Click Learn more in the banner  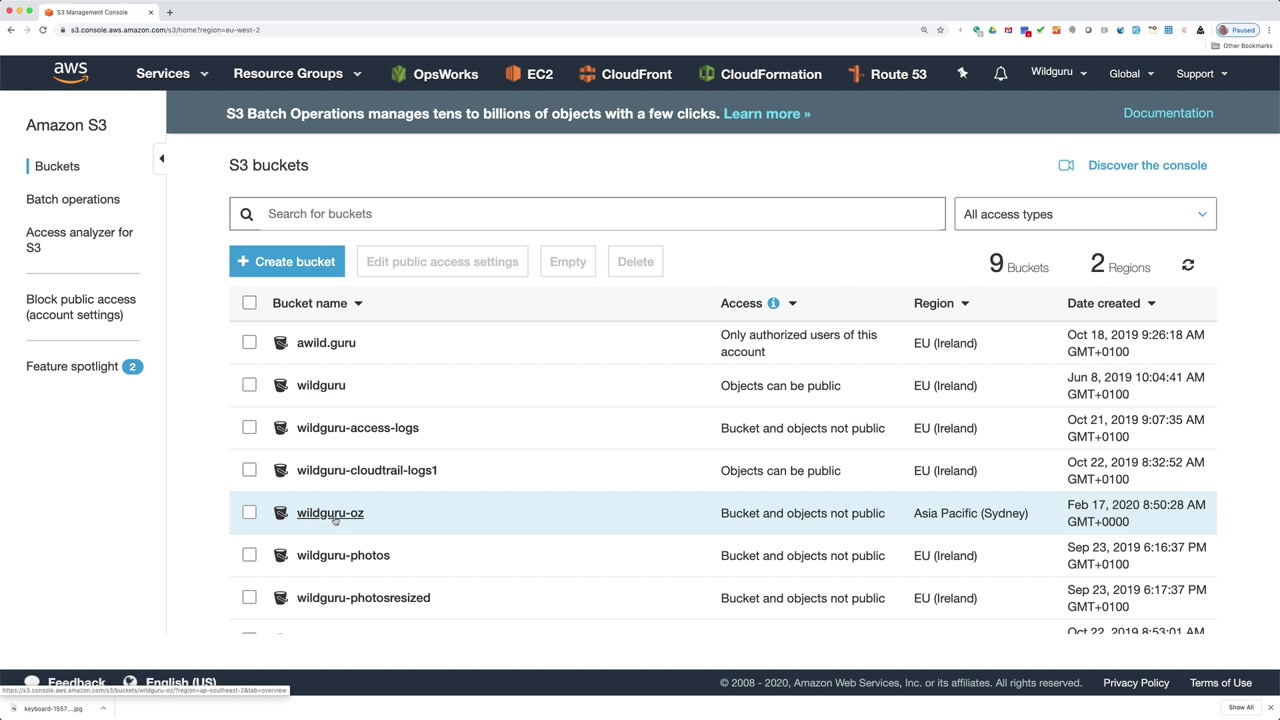(x=767, y=113)
